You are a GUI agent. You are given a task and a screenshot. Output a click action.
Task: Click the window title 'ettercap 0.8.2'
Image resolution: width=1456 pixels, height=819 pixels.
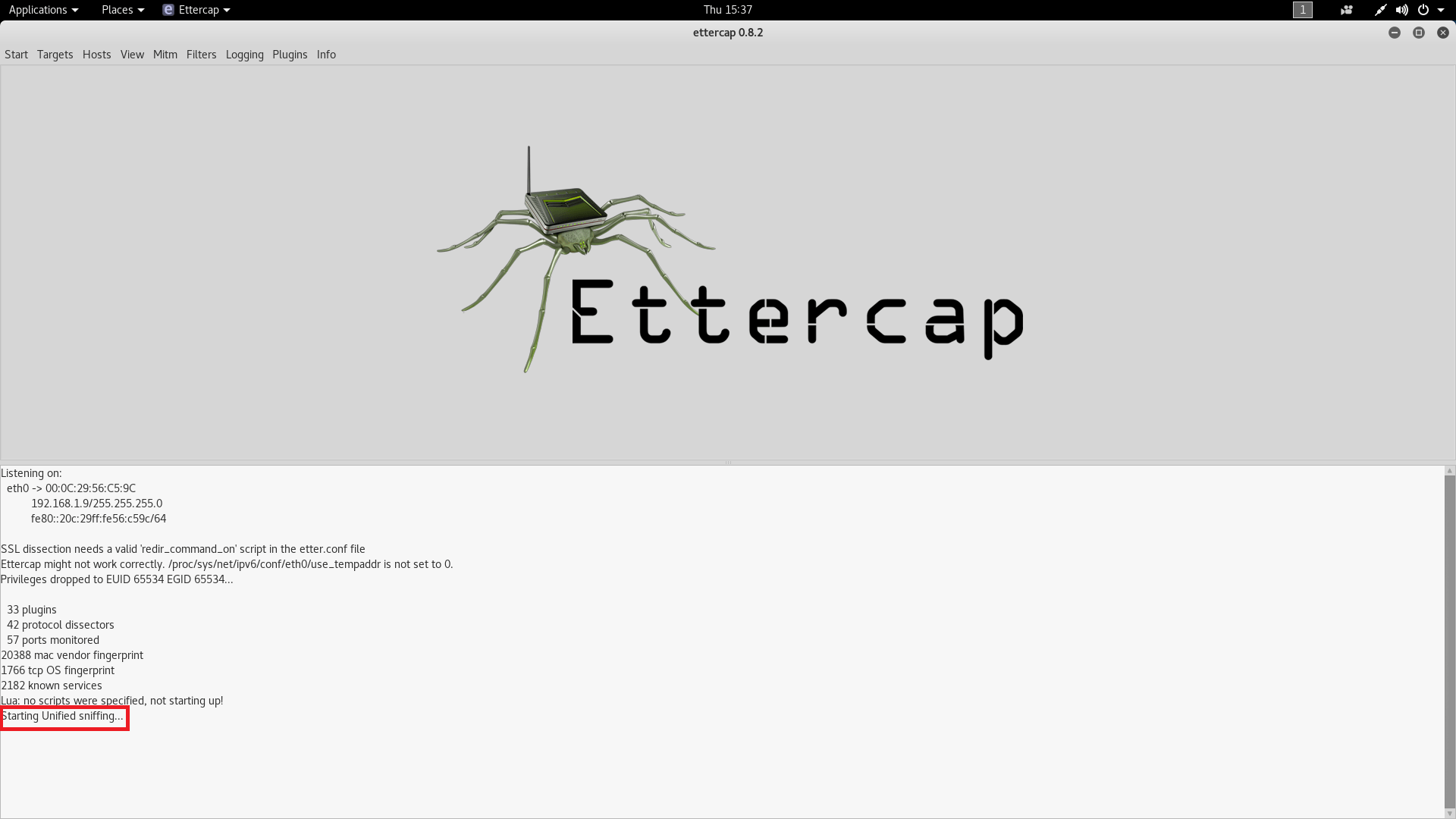(728, 33)
